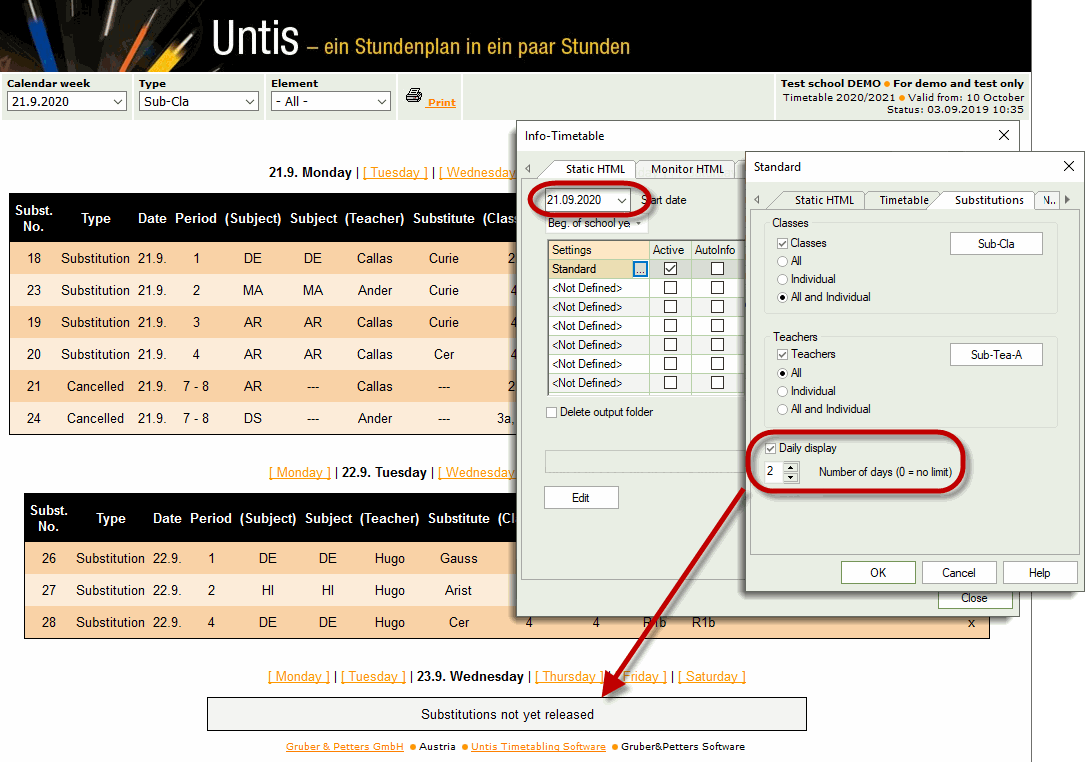Click the Sub-Tea-A button
Viewport: 1085px width, 762px height.
[x=995, y=354]
